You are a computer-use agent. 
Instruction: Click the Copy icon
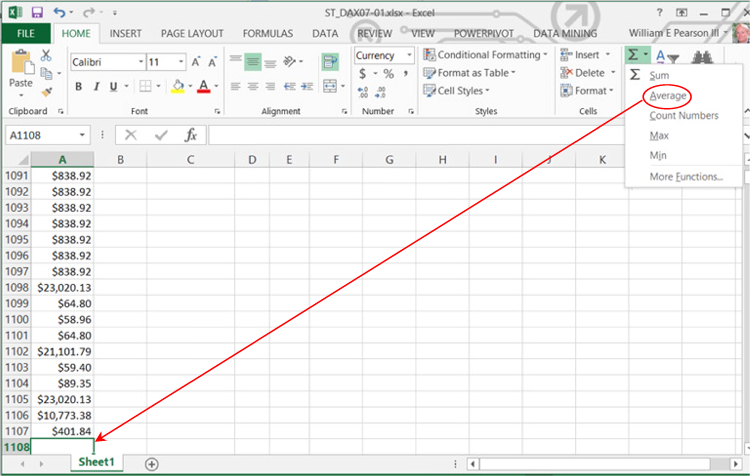pos(46,73)
